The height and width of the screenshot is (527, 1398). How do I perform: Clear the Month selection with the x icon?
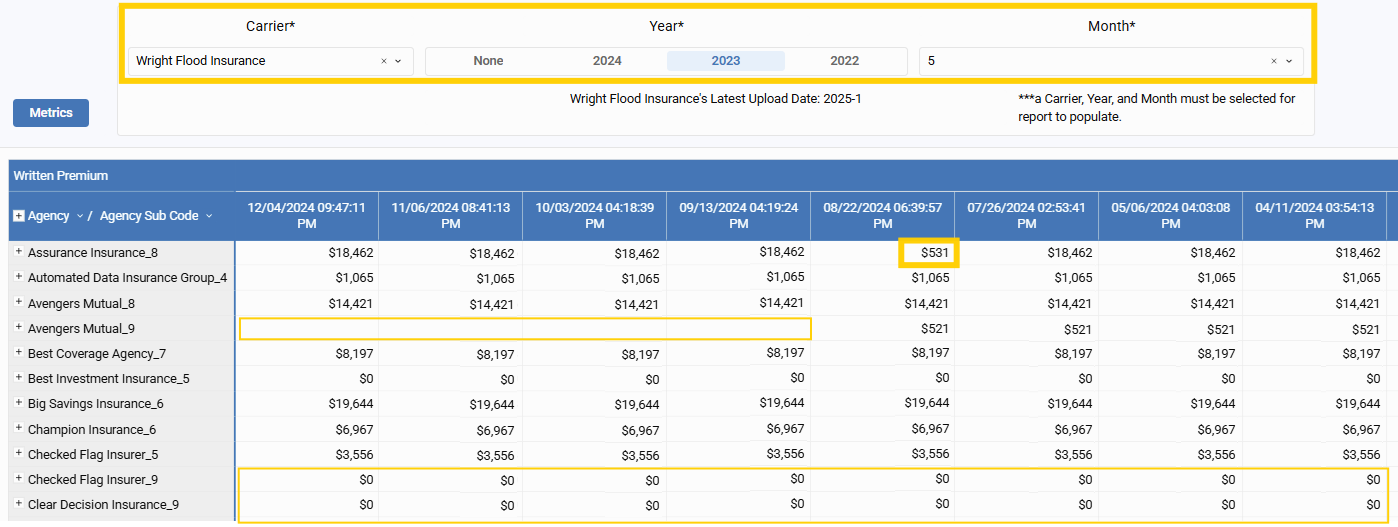pyautogui.click(x=1273, y=61)
